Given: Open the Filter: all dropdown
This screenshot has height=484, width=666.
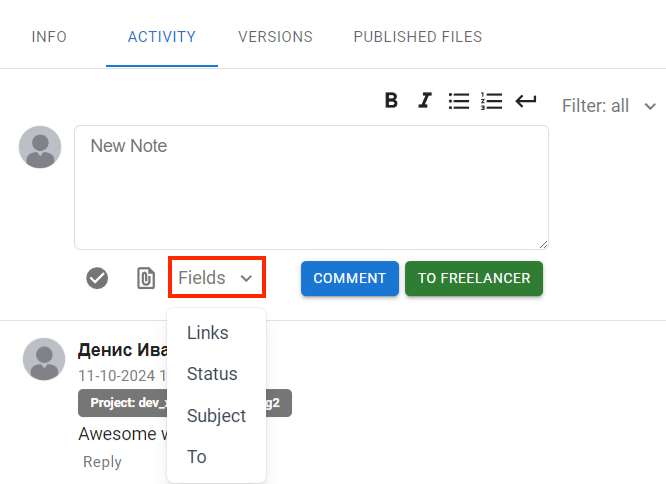Looking at the screenshot, I should [608, 106].
